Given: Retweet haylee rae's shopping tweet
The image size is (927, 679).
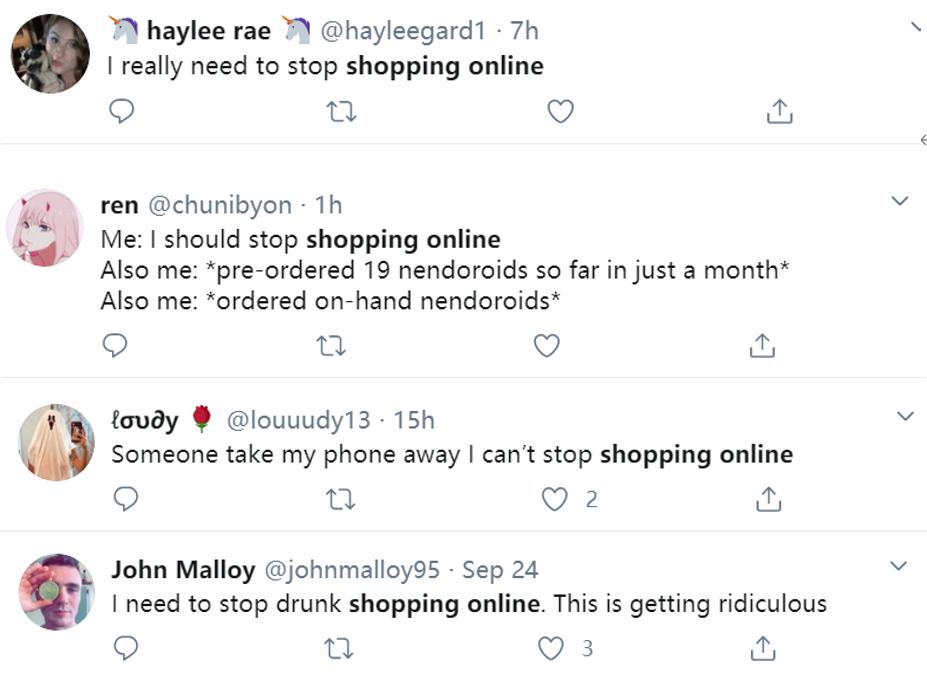Looking at the screenshot, I should click(x=341, y=113).
